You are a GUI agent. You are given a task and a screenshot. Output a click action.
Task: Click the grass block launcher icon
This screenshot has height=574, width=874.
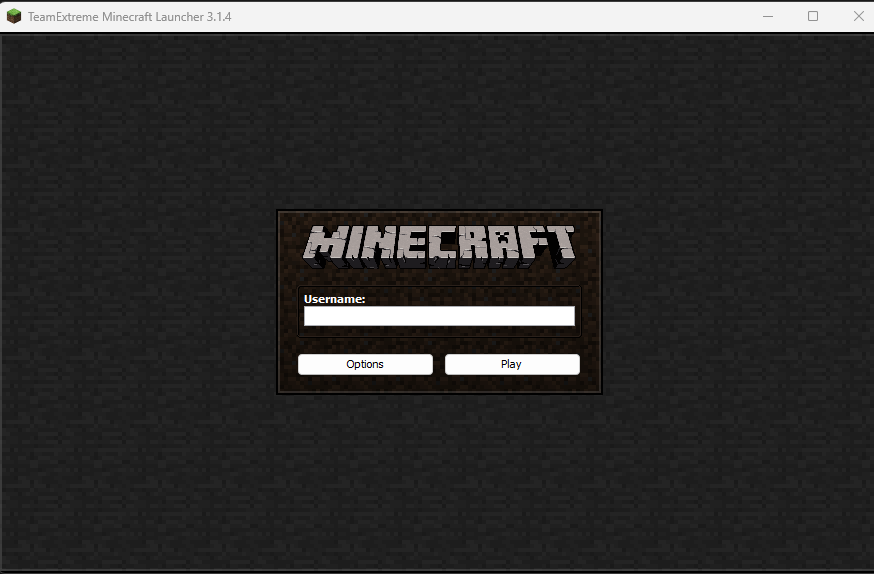tap(14, 17)
